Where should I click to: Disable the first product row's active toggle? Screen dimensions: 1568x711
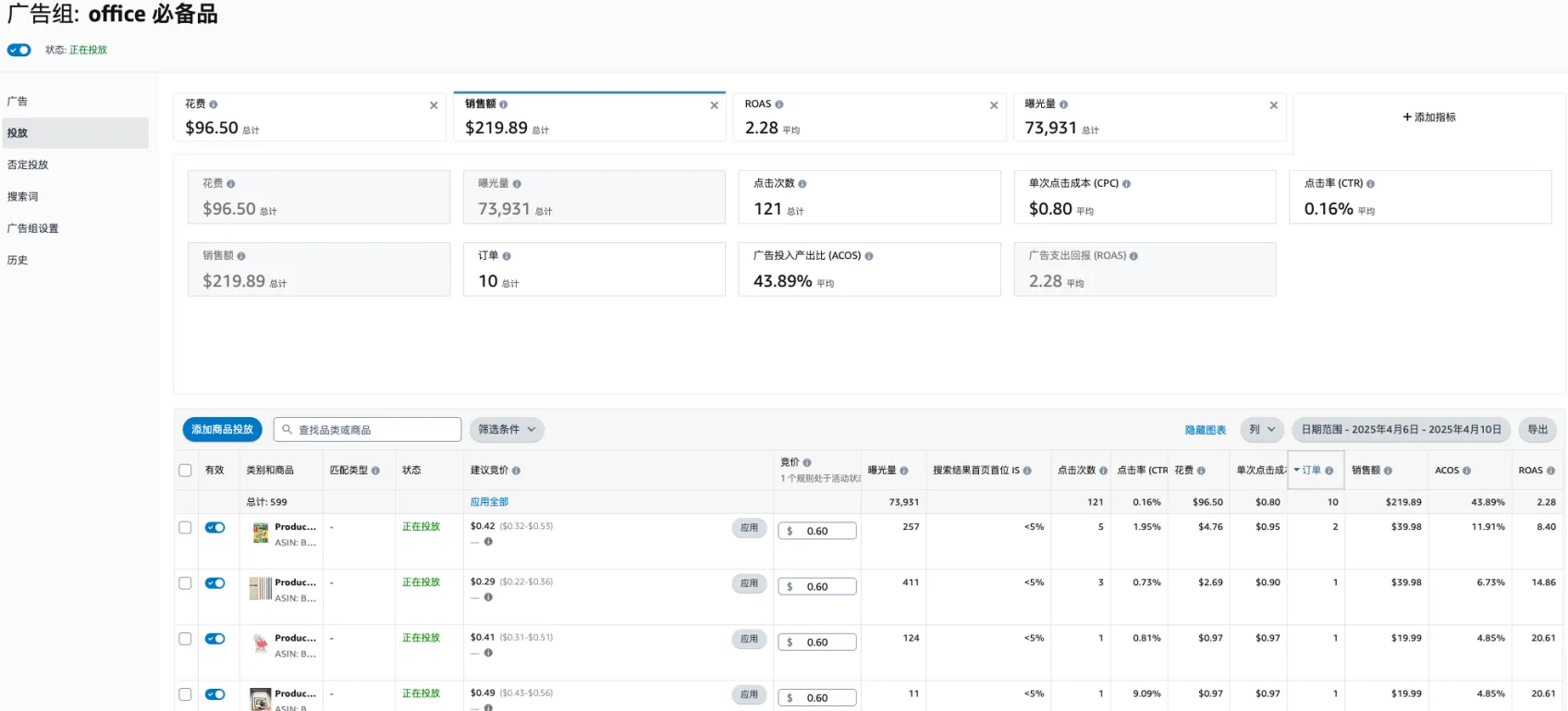point(214,527)
